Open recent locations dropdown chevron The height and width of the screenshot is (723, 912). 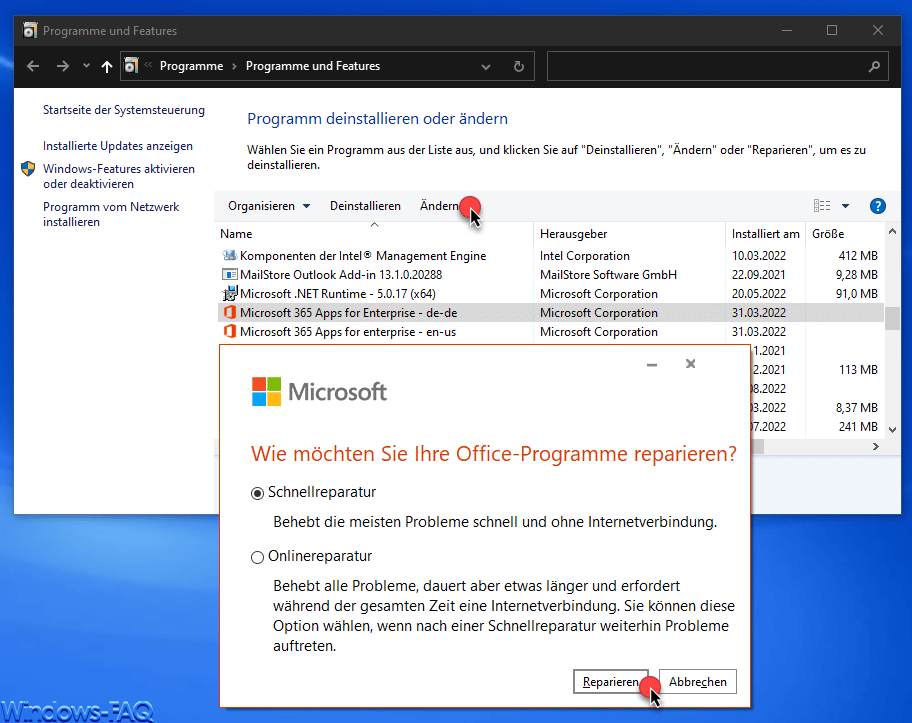pyautogui.click(x=86, y=66)
